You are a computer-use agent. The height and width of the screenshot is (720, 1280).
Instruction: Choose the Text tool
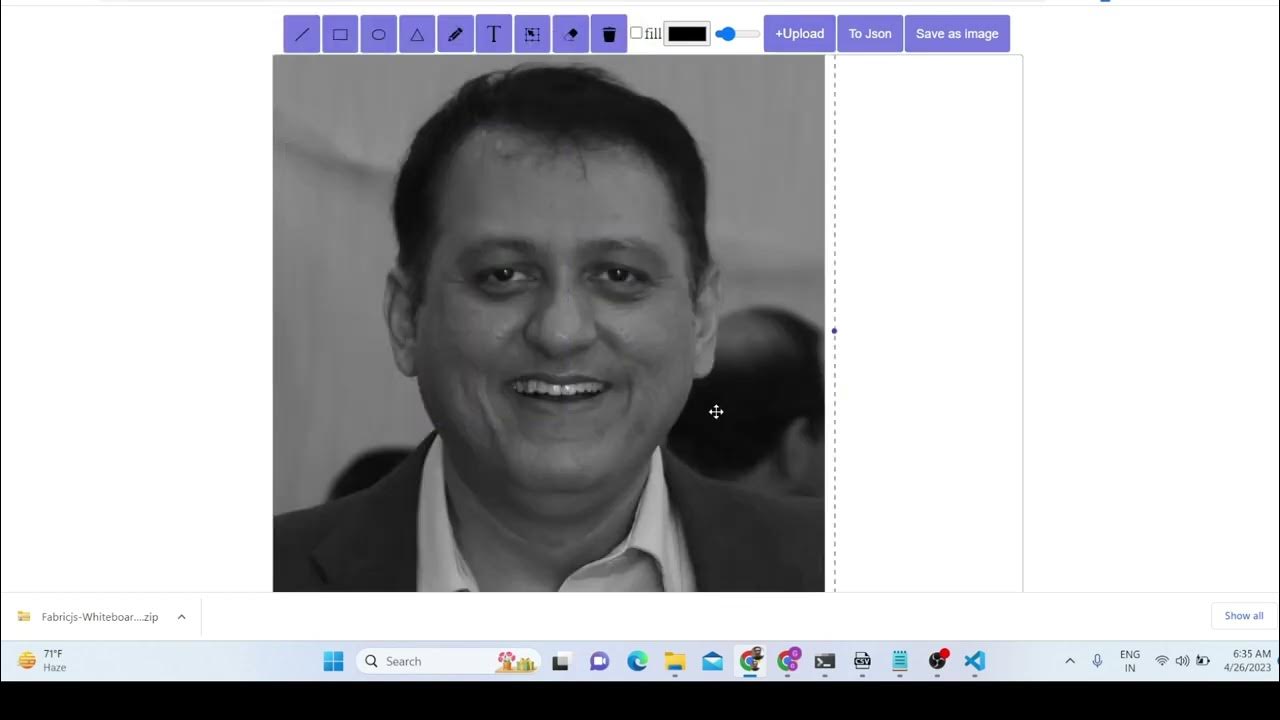(493, 34)
